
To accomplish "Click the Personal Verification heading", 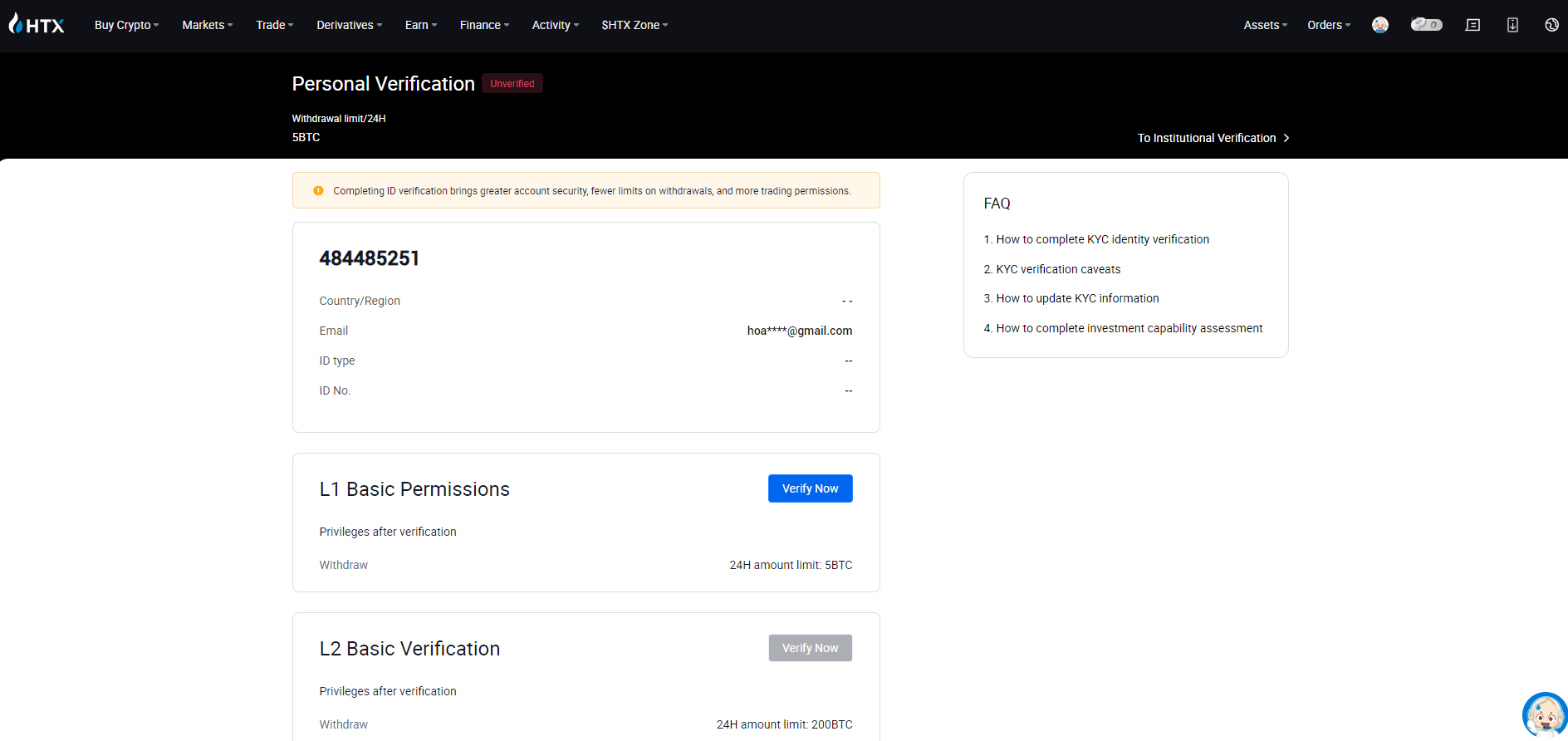I will tap(383, 84).
